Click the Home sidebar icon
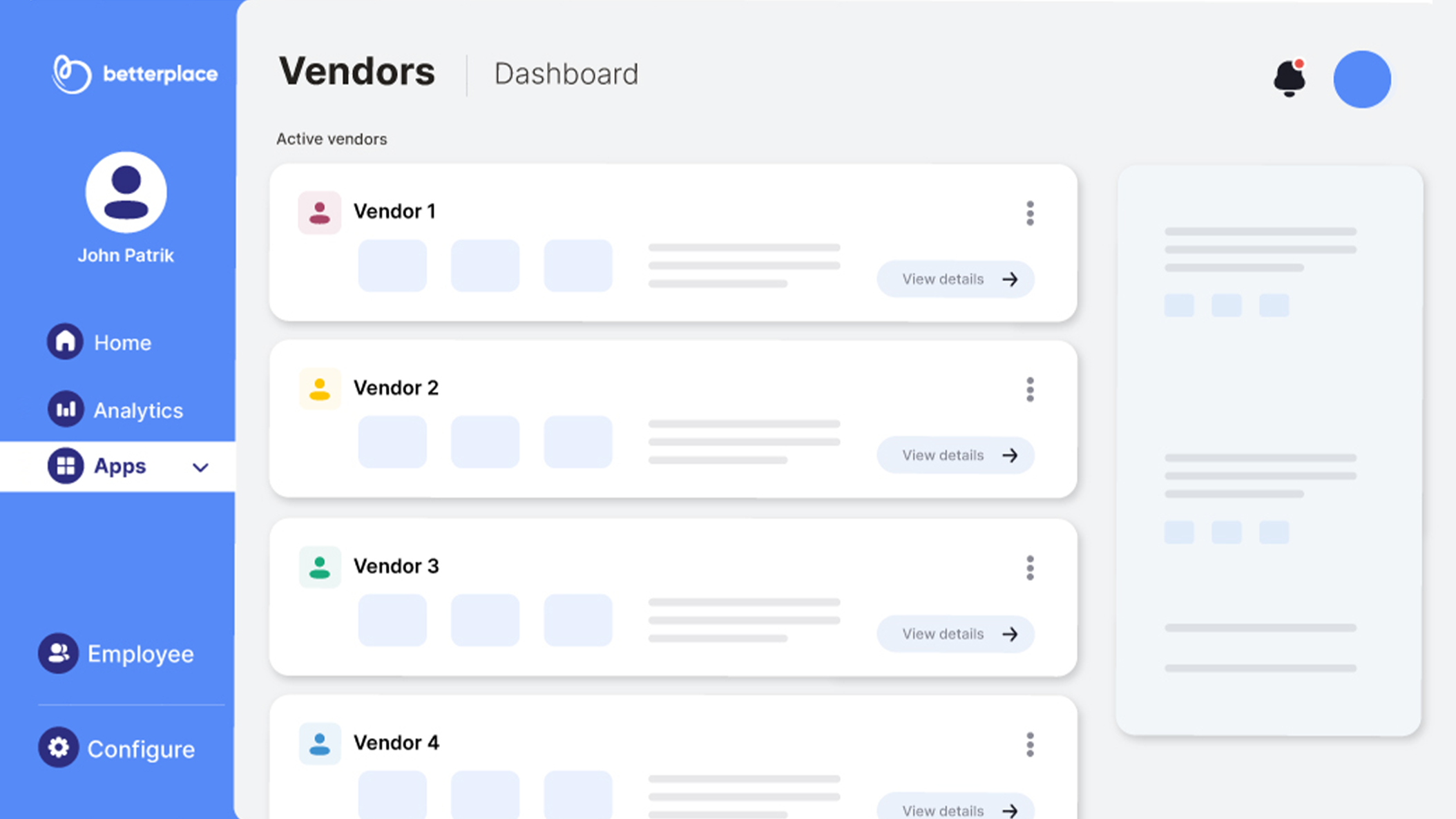This screenshot has width=1456, height=819. [65, 342]
